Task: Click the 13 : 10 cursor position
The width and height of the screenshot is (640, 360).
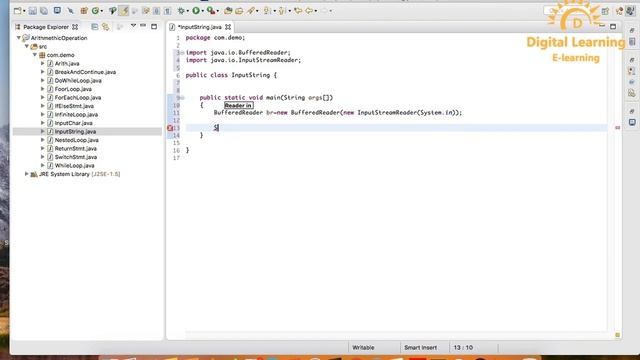Action: pyautogui.click(x=463, y=348)
